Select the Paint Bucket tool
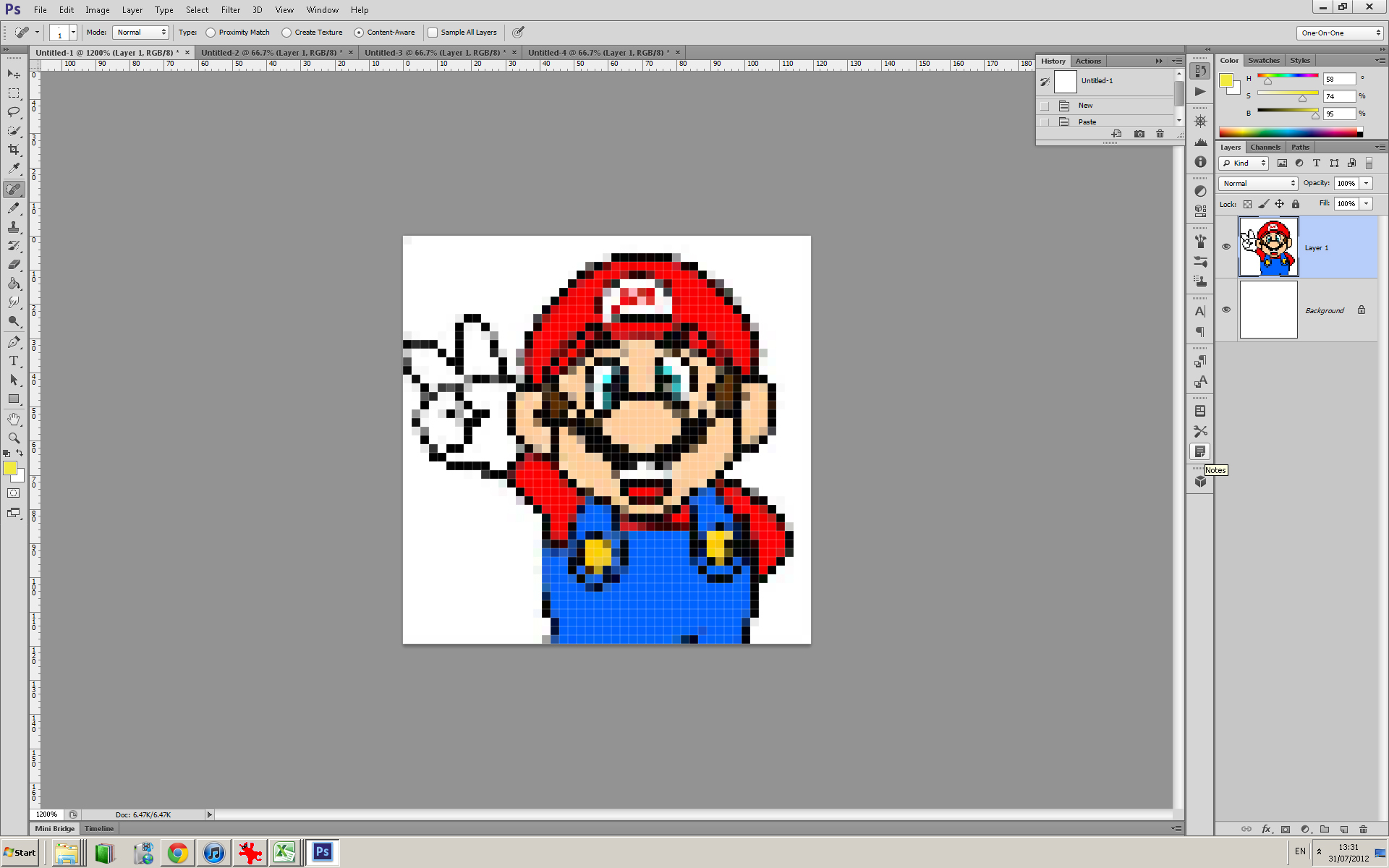The image size is (1389, 868). 14,284
